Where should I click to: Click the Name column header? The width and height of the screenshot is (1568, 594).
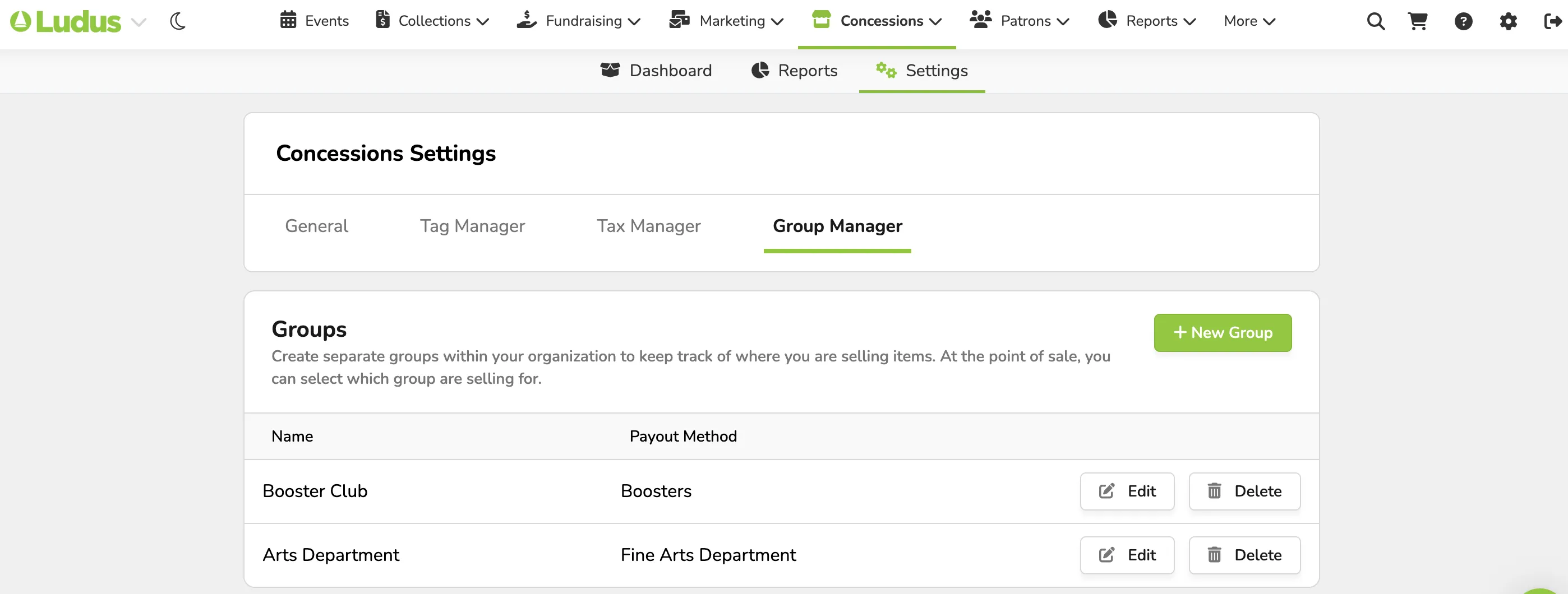point(292,436)
